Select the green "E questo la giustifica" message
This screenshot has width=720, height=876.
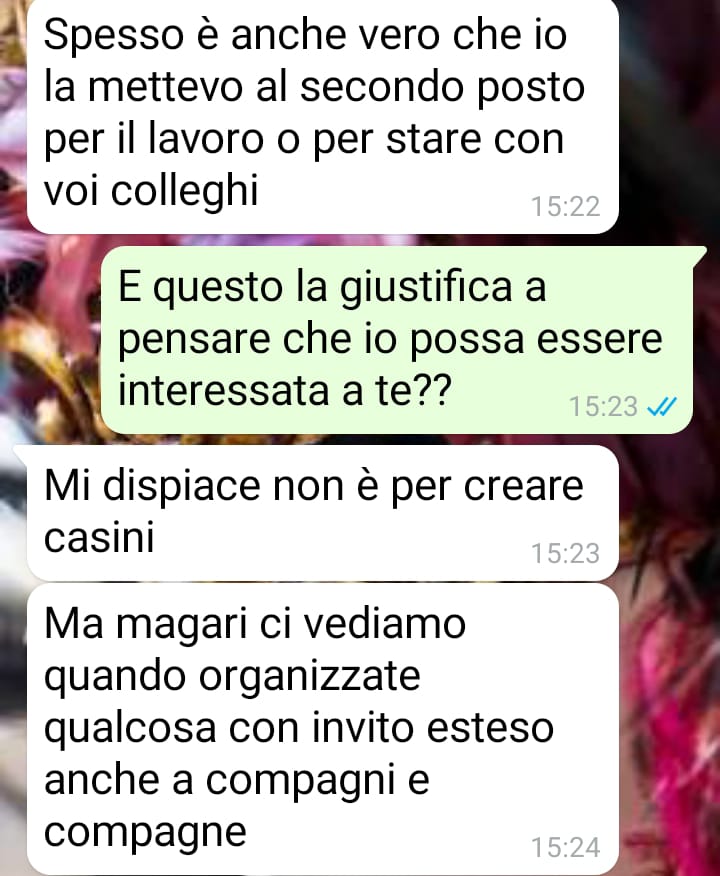coord(398,340)
